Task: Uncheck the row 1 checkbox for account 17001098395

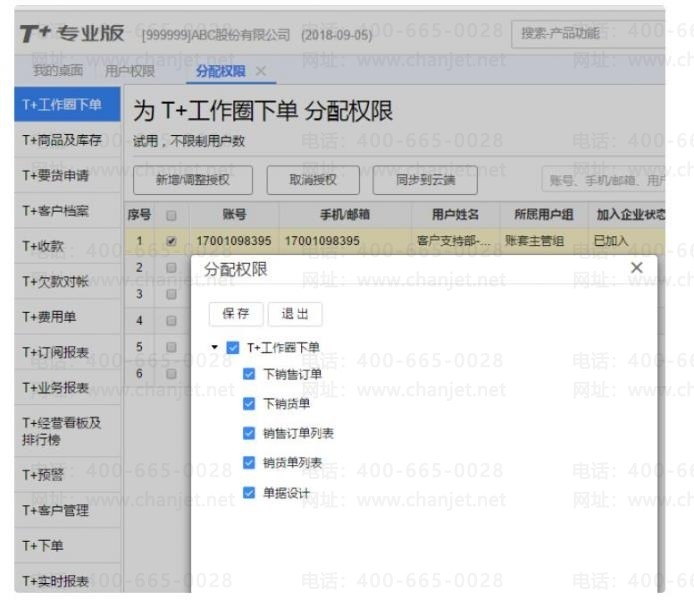Action: coord(171,241)
